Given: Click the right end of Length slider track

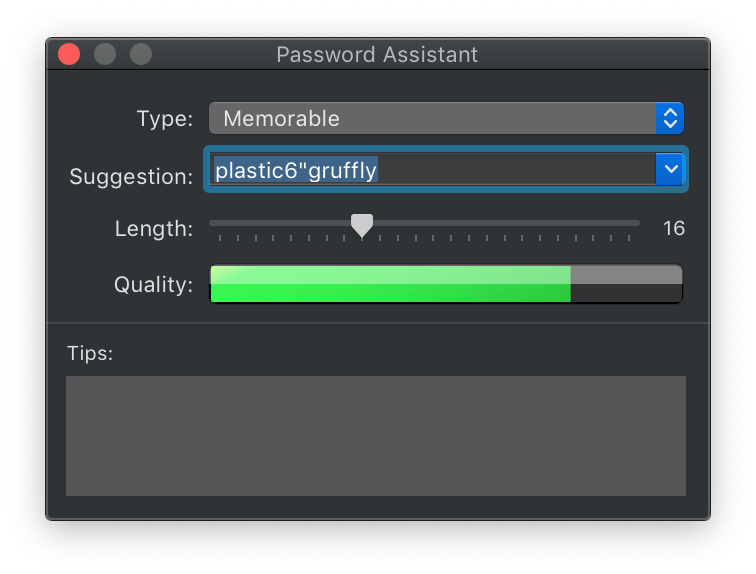Looking at the screenshot, I should click(636, 222).
